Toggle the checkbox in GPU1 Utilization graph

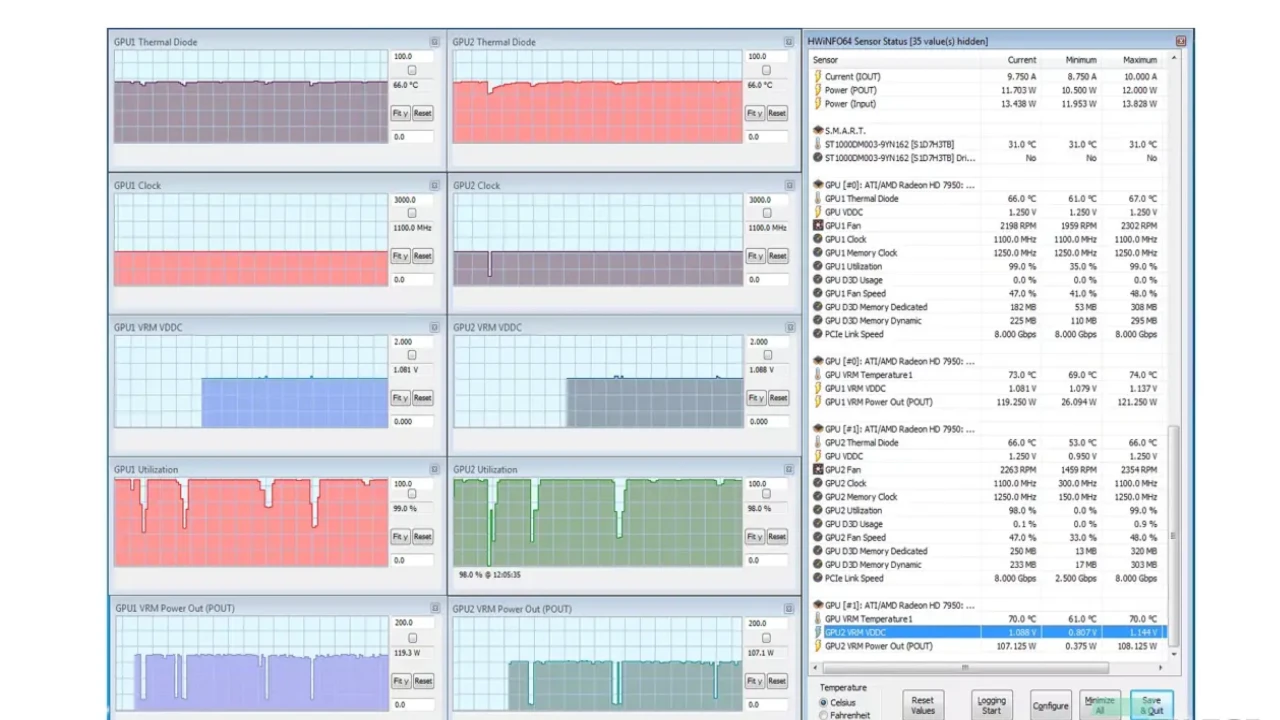(412, 494)
